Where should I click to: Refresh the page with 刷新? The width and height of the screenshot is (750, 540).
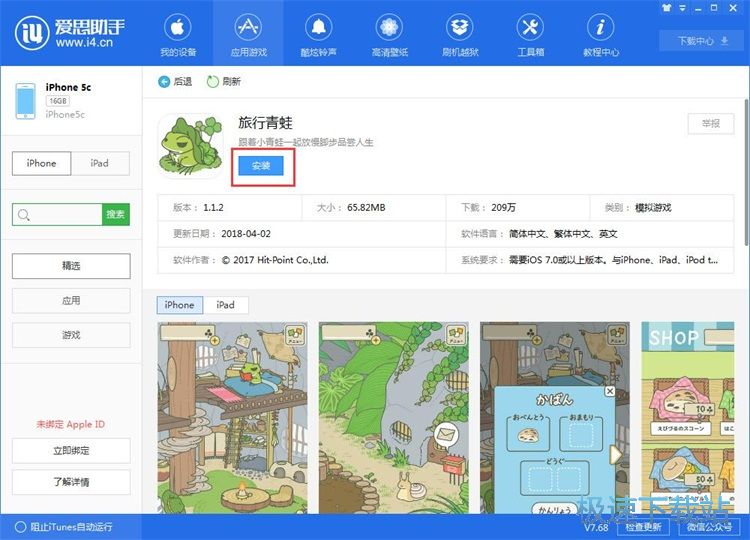point(224,82)
